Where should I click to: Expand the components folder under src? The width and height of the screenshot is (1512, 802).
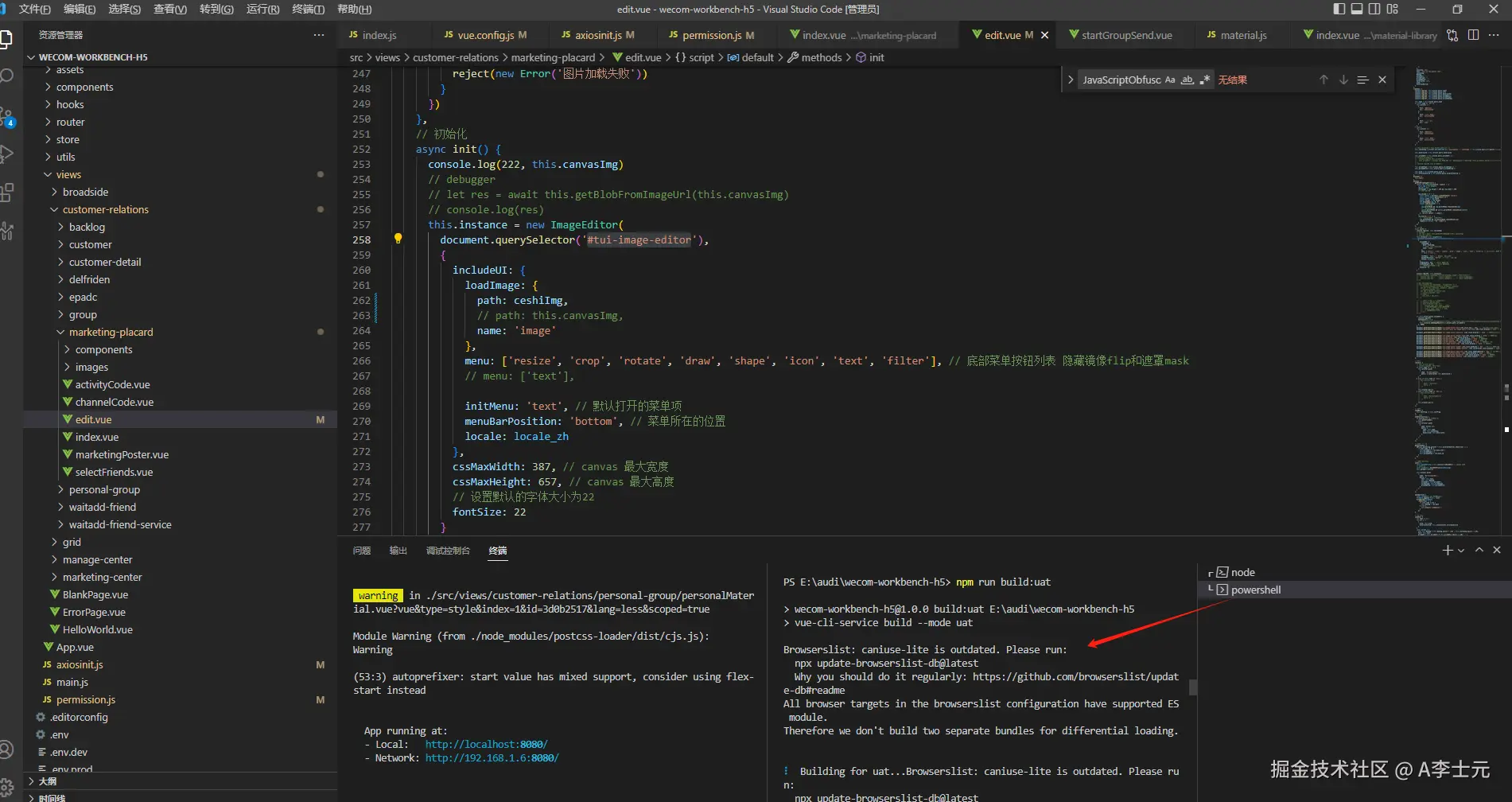pyautogui.click(x=84, y=88)
